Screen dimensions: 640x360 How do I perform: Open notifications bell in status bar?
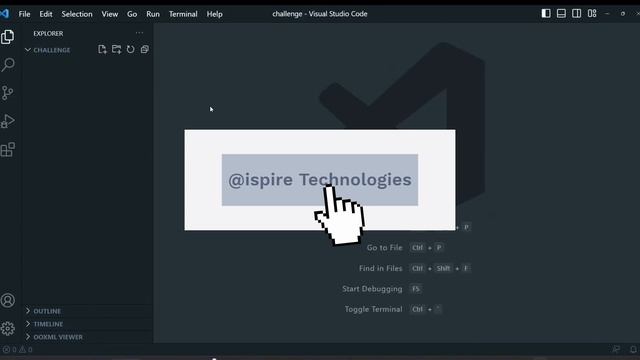pos(633,349)
